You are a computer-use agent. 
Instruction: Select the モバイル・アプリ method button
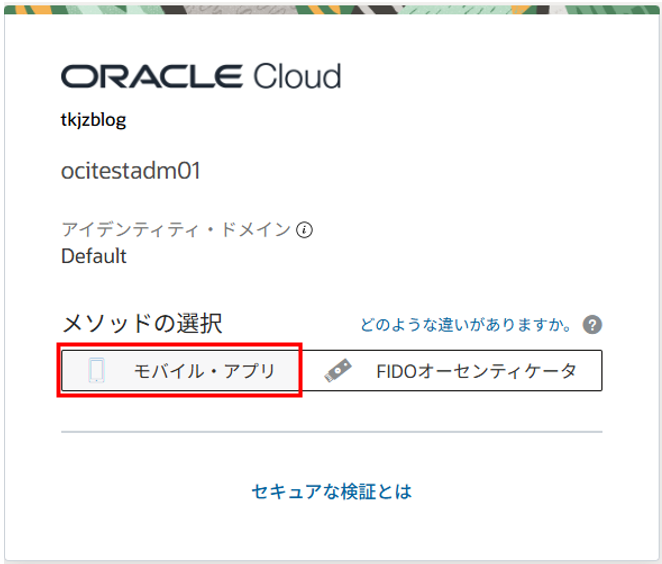pos(181,371)
